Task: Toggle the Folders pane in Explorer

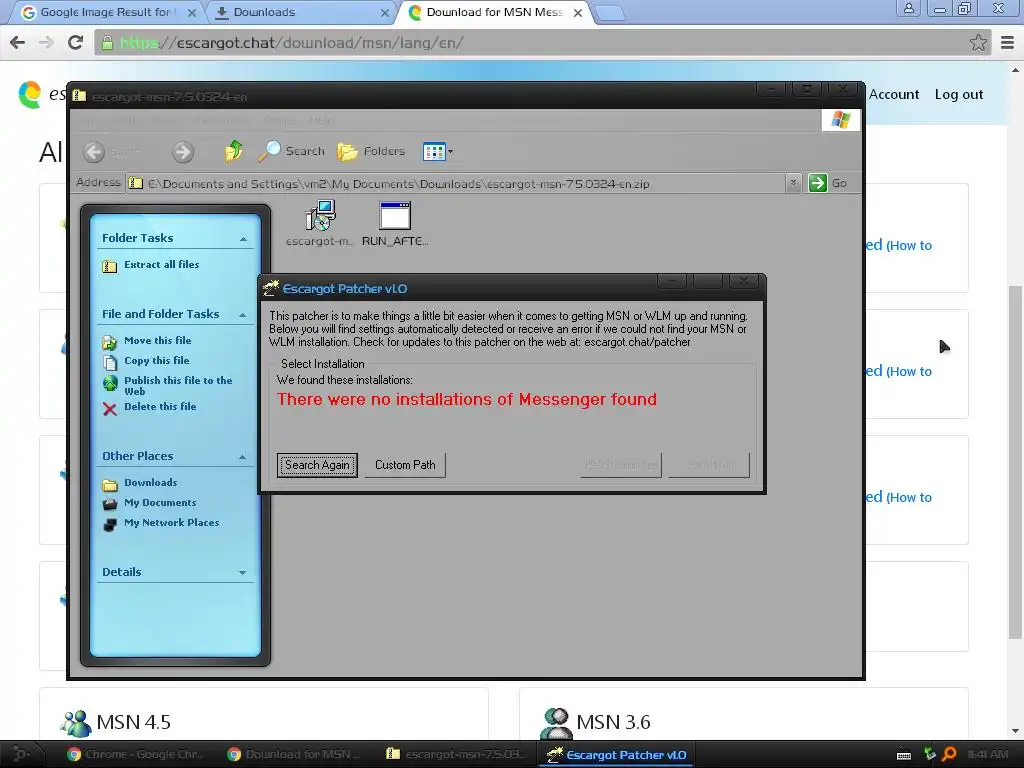Action: coord(371,152)
